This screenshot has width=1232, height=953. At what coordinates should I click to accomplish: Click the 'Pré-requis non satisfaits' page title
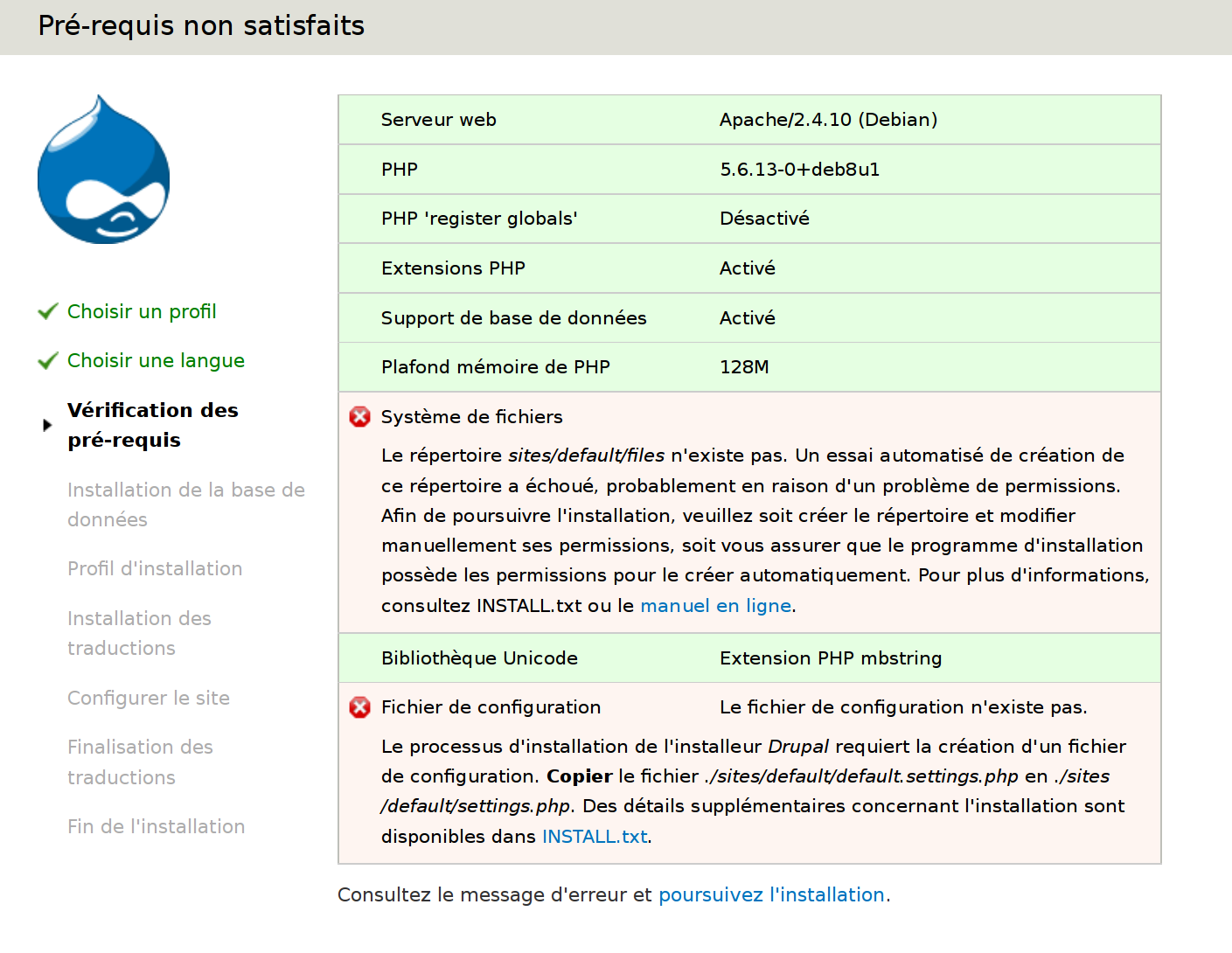[201, 26]
